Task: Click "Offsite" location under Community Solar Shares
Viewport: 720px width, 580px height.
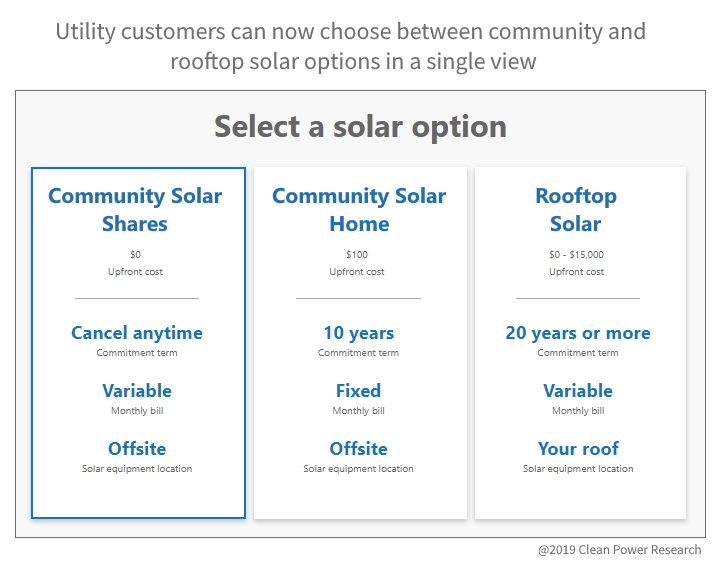Action: coord(137,449)
